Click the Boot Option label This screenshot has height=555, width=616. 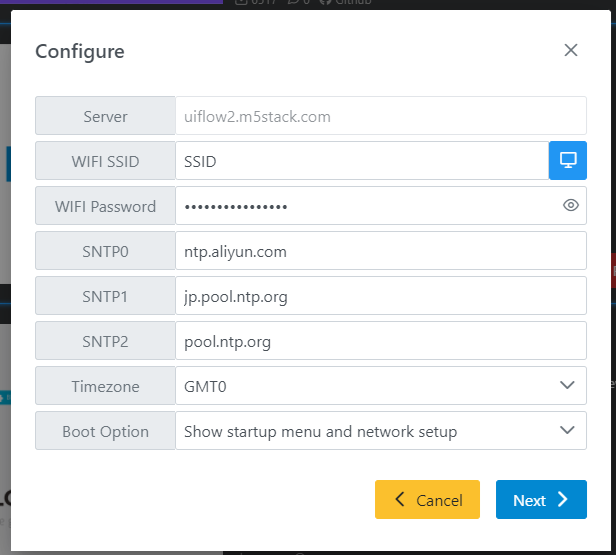[x=105, y=431]
